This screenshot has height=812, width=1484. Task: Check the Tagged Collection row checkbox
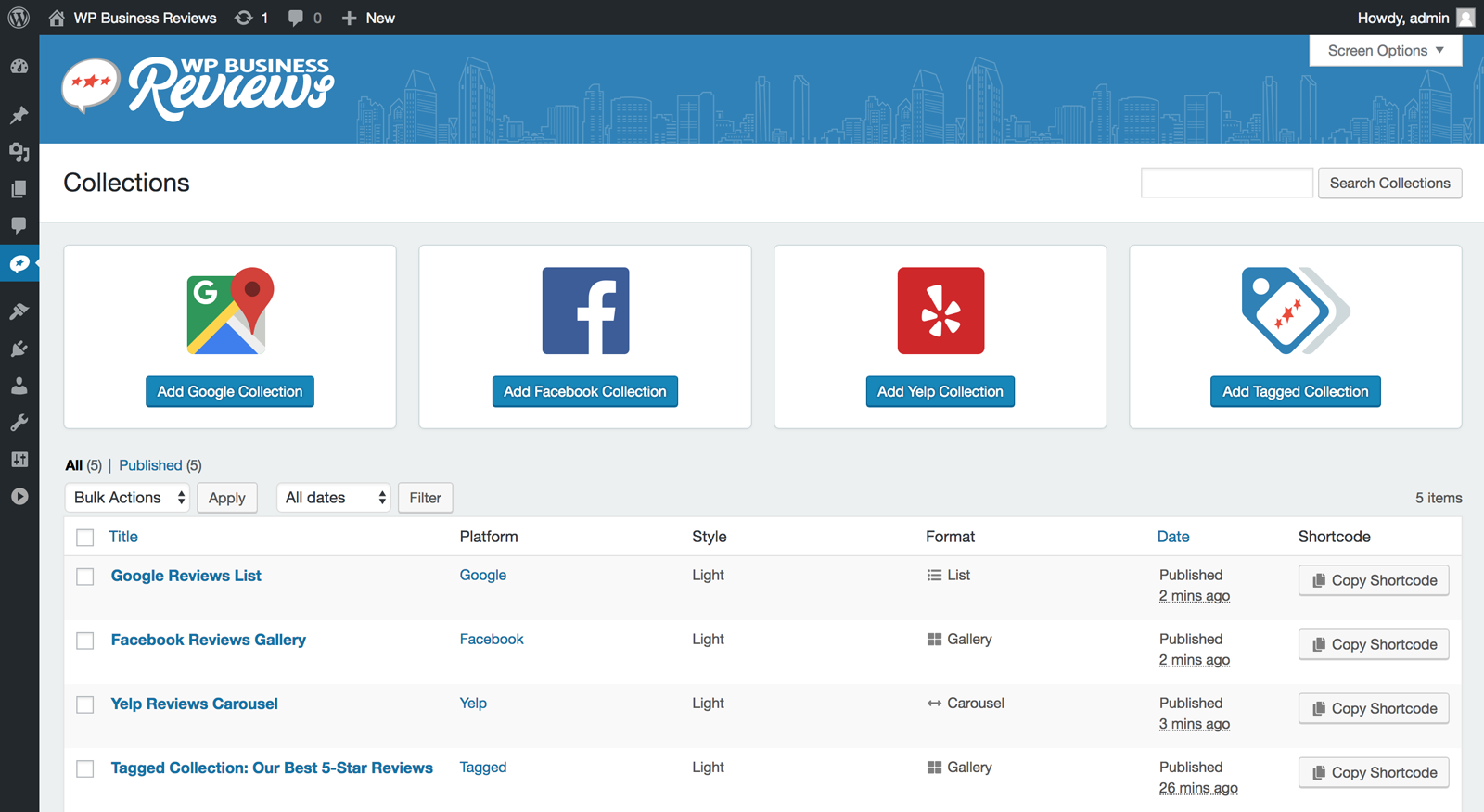click(x=85, y=768)
